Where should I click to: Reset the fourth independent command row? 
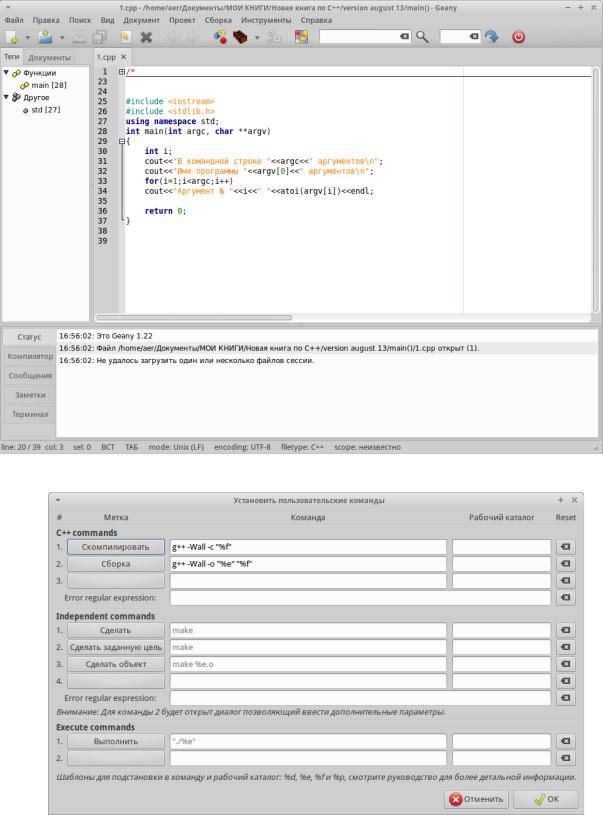click(x=566, y=681)
